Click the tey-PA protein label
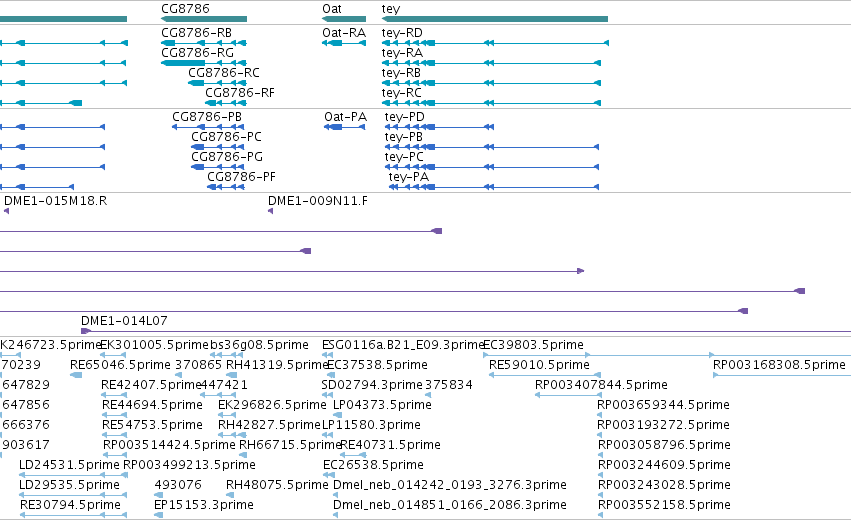Image resolution: width=851 pixels, height=520 pixels. [x=409, y=177]
